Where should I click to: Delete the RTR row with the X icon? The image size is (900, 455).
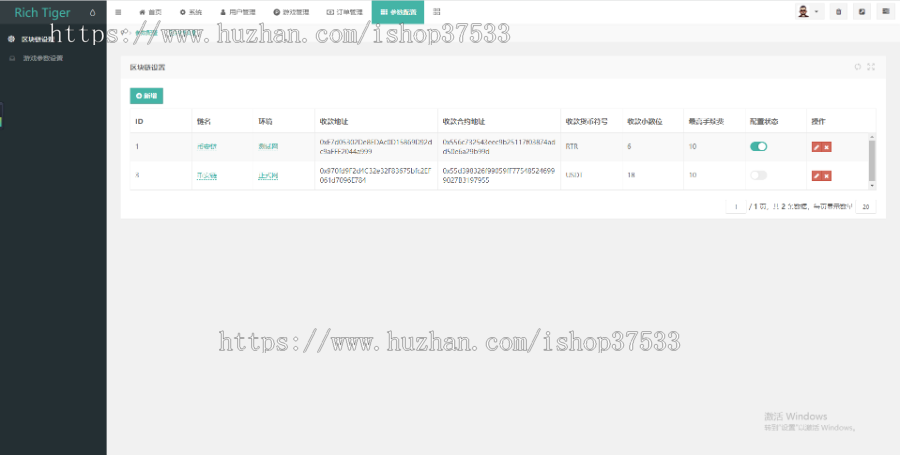[x=827, y=147]
